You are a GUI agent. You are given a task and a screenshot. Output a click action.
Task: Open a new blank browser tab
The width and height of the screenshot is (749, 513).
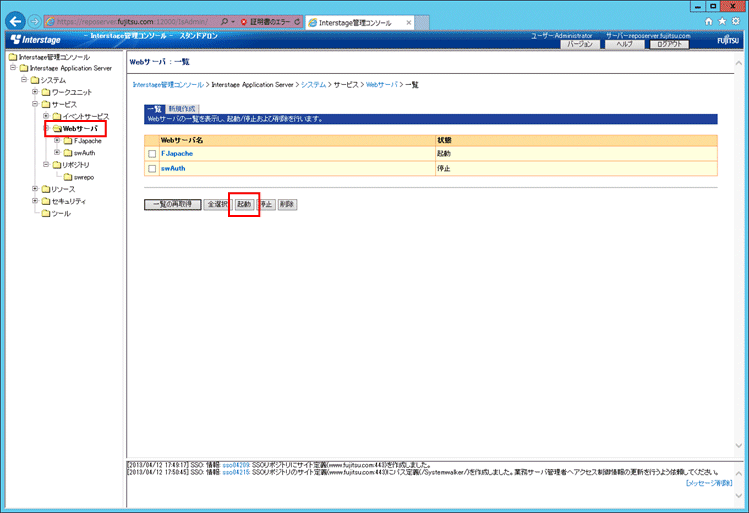click(x=421, y=22)
